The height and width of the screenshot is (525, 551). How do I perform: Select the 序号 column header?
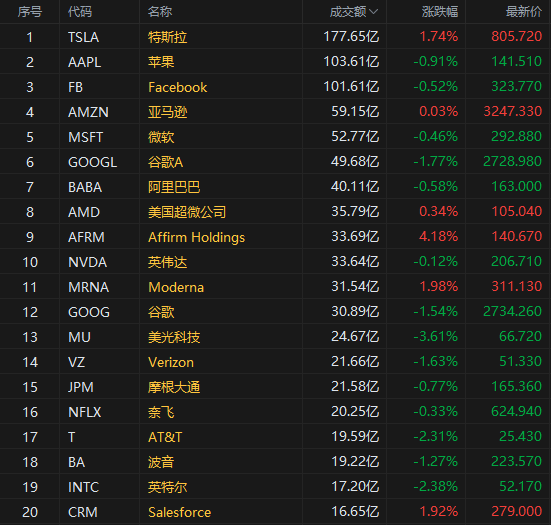[30, 12]
